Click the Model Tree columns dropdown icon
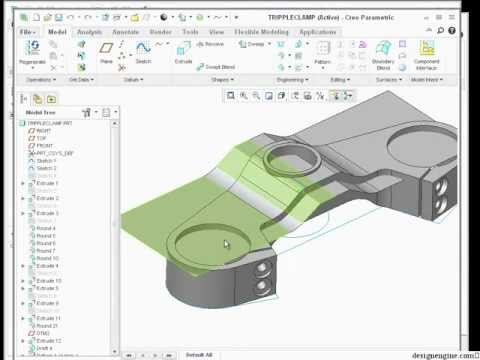This screenshot has width=480, height=360. [106, 113]
